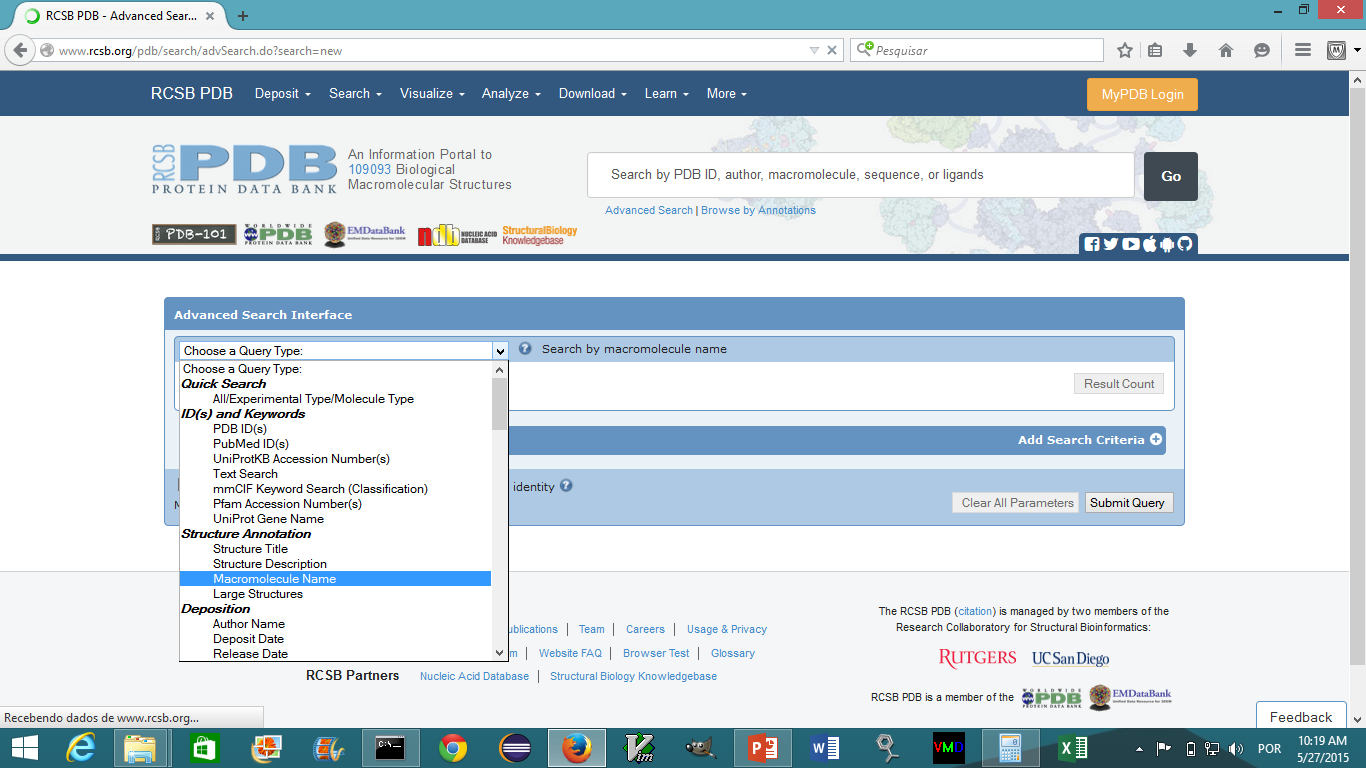Click the RCSB PDB Protein Data Bank logo
Viewport: 1366px width, 768px height.
[x=245, y=169]
